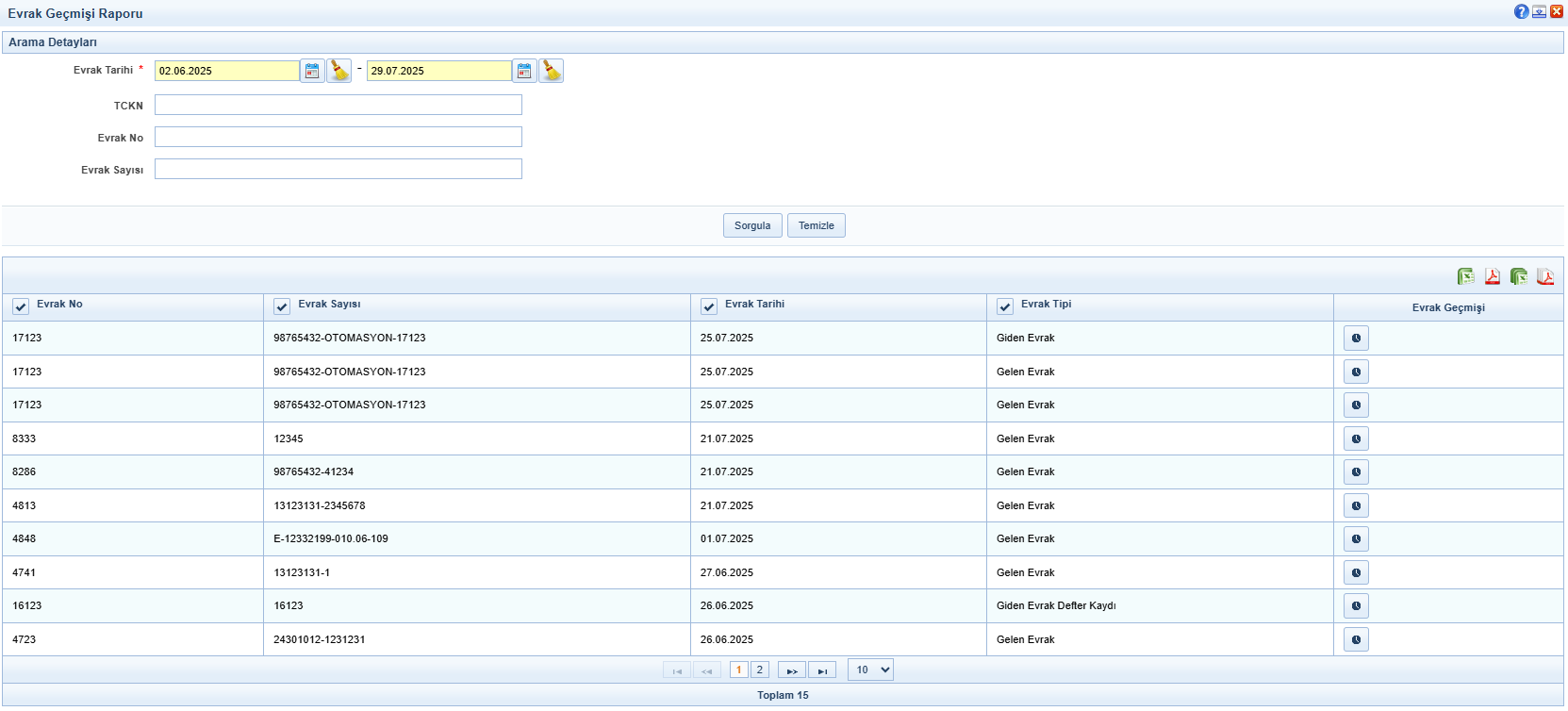Export current page to Excel
The height and width of the screenshot is (711, 1568).
tap(1465, 276)
